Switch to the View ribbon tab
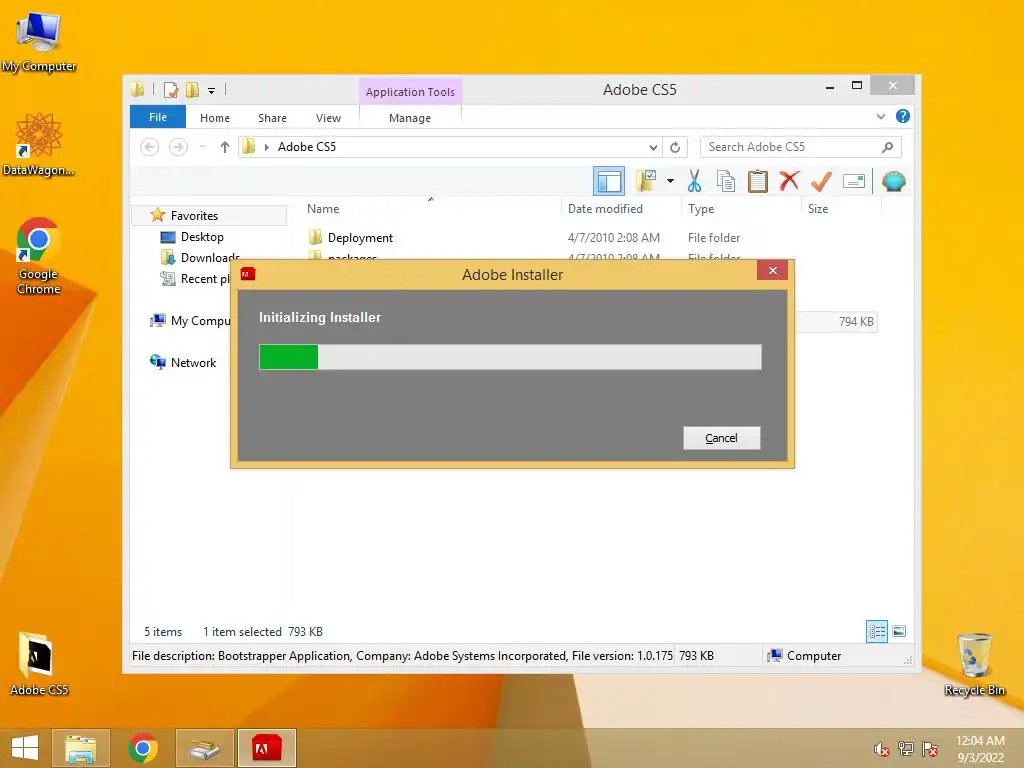This screenshot has width=1024, height=768. point(328,118)
